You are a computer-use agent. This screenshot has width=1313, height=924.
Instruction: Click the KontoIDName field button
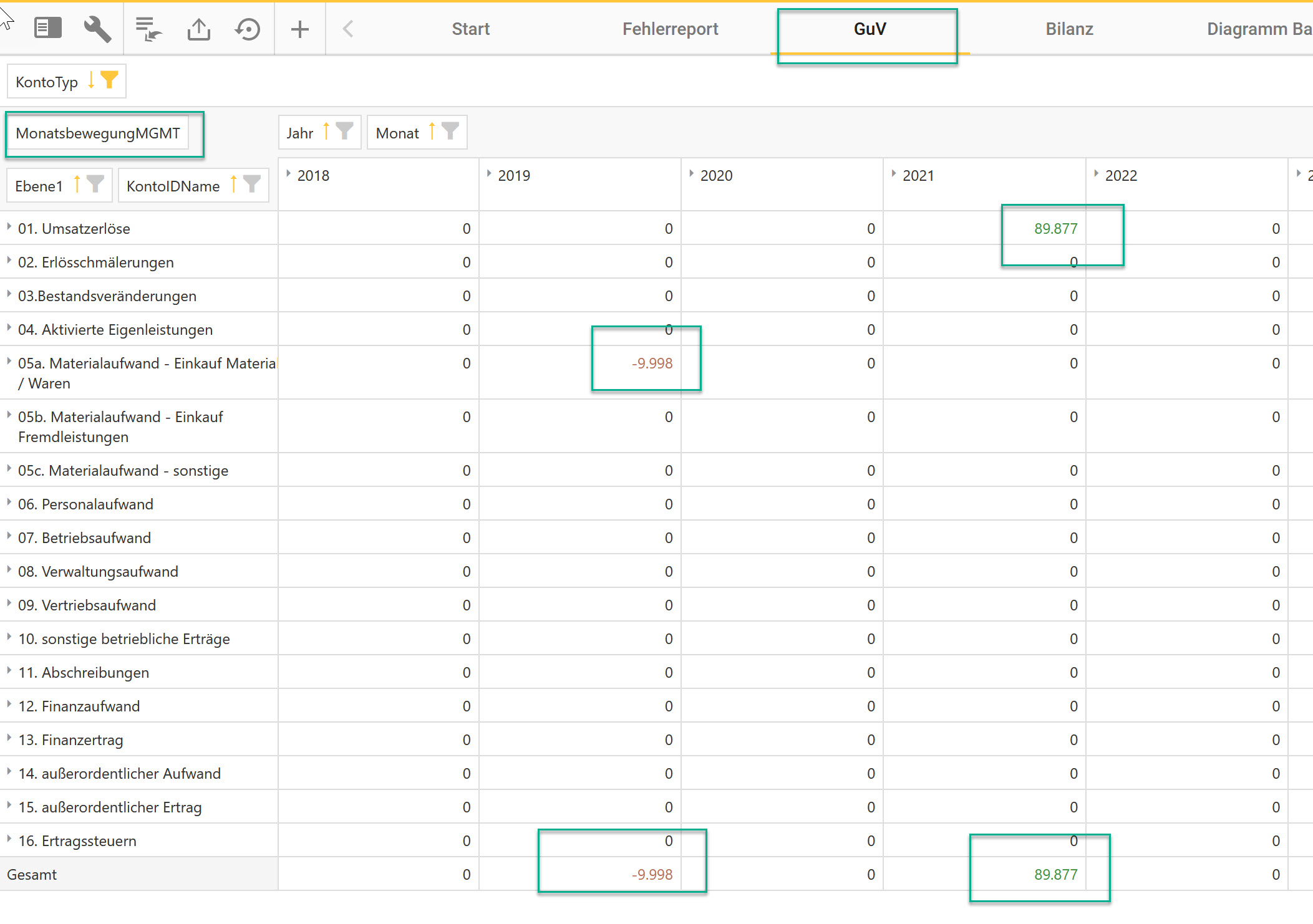tap(173, 186)
